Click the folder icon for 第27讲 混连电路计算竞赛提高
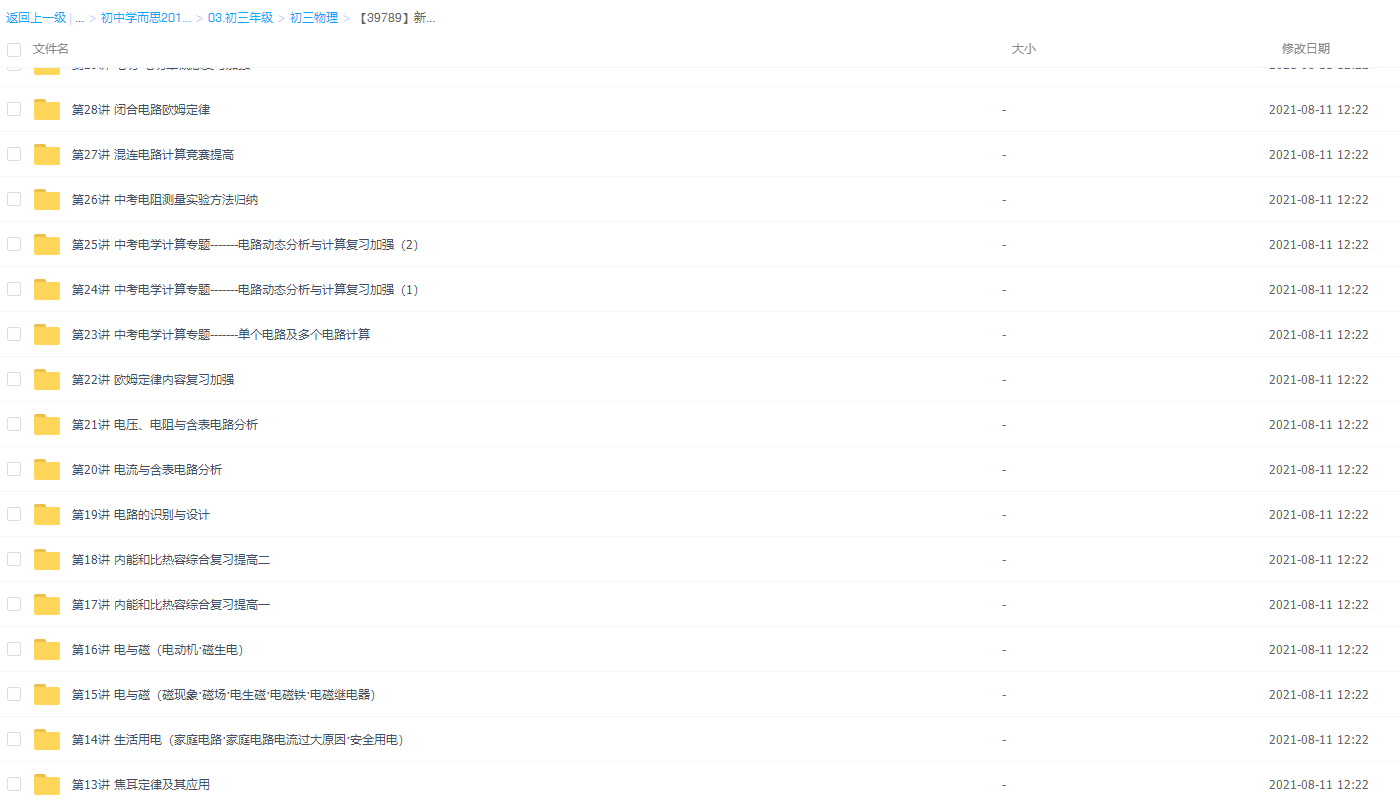This screenshot has height=802, width=1400. 47,155
